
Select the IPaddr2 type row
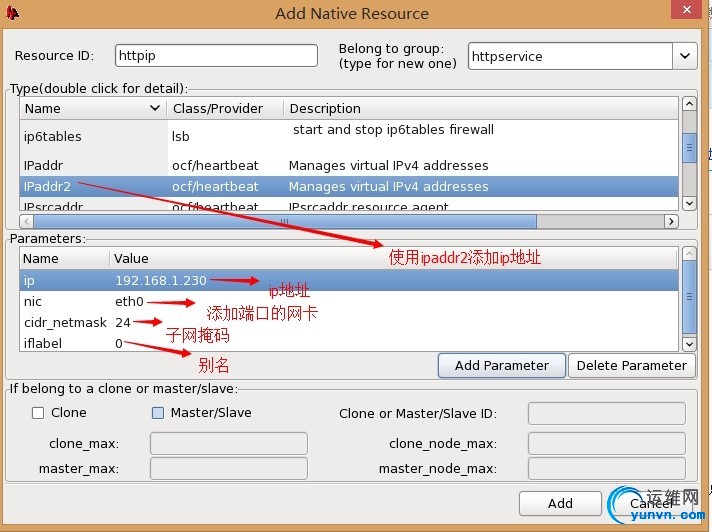point(349,187)
